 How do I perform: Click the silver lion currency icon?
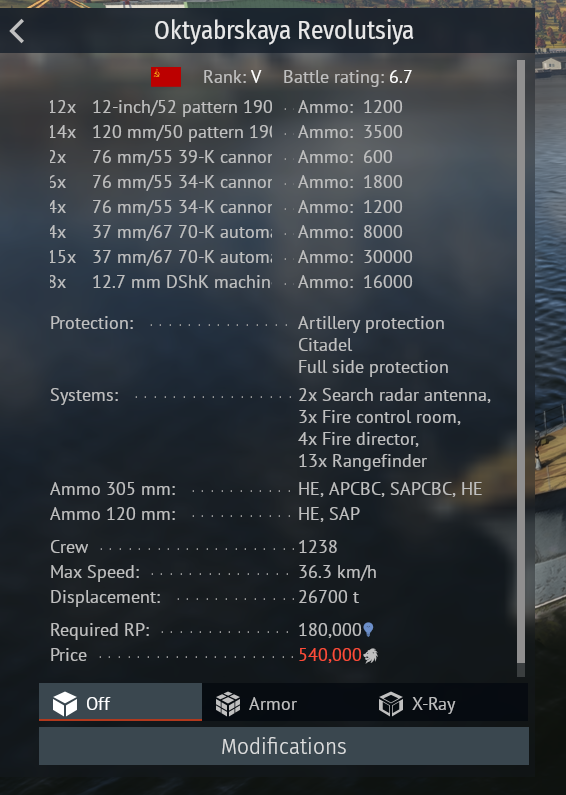[x=370, y=656]
